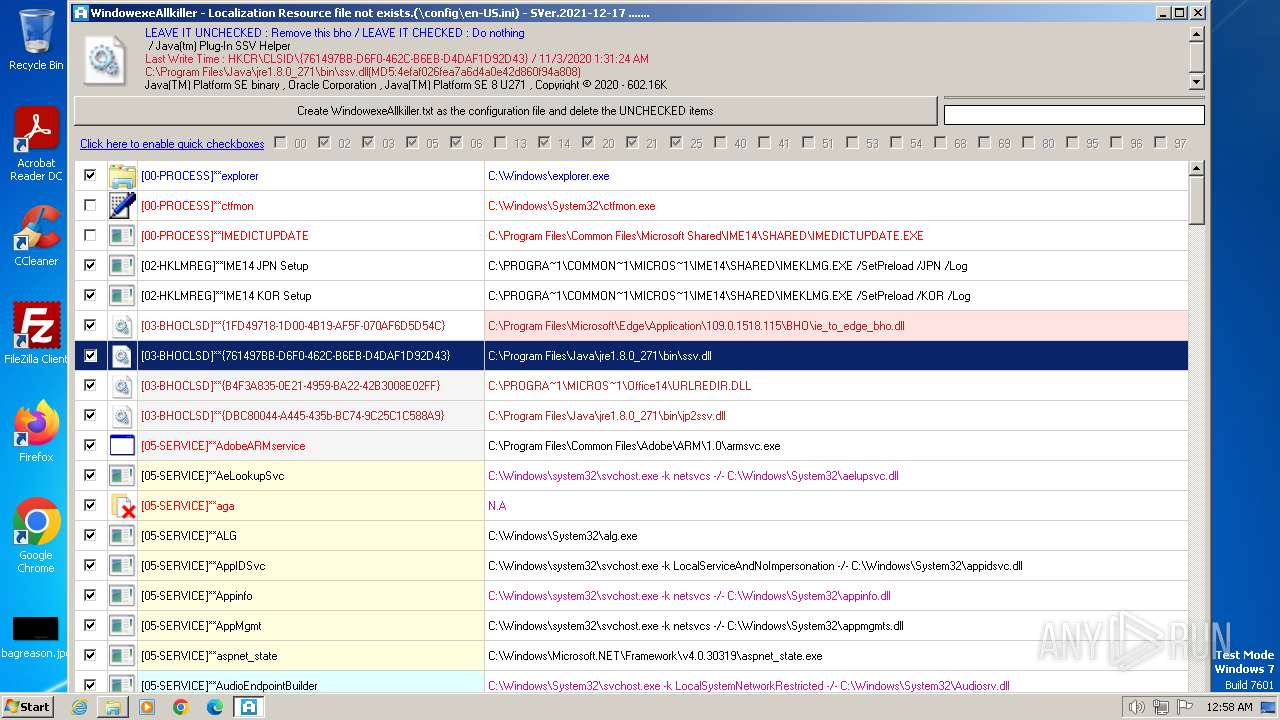Screen dimensions: 1280x720
Task: Uncheck the explorer process checkbox
Action: [90, 175]
